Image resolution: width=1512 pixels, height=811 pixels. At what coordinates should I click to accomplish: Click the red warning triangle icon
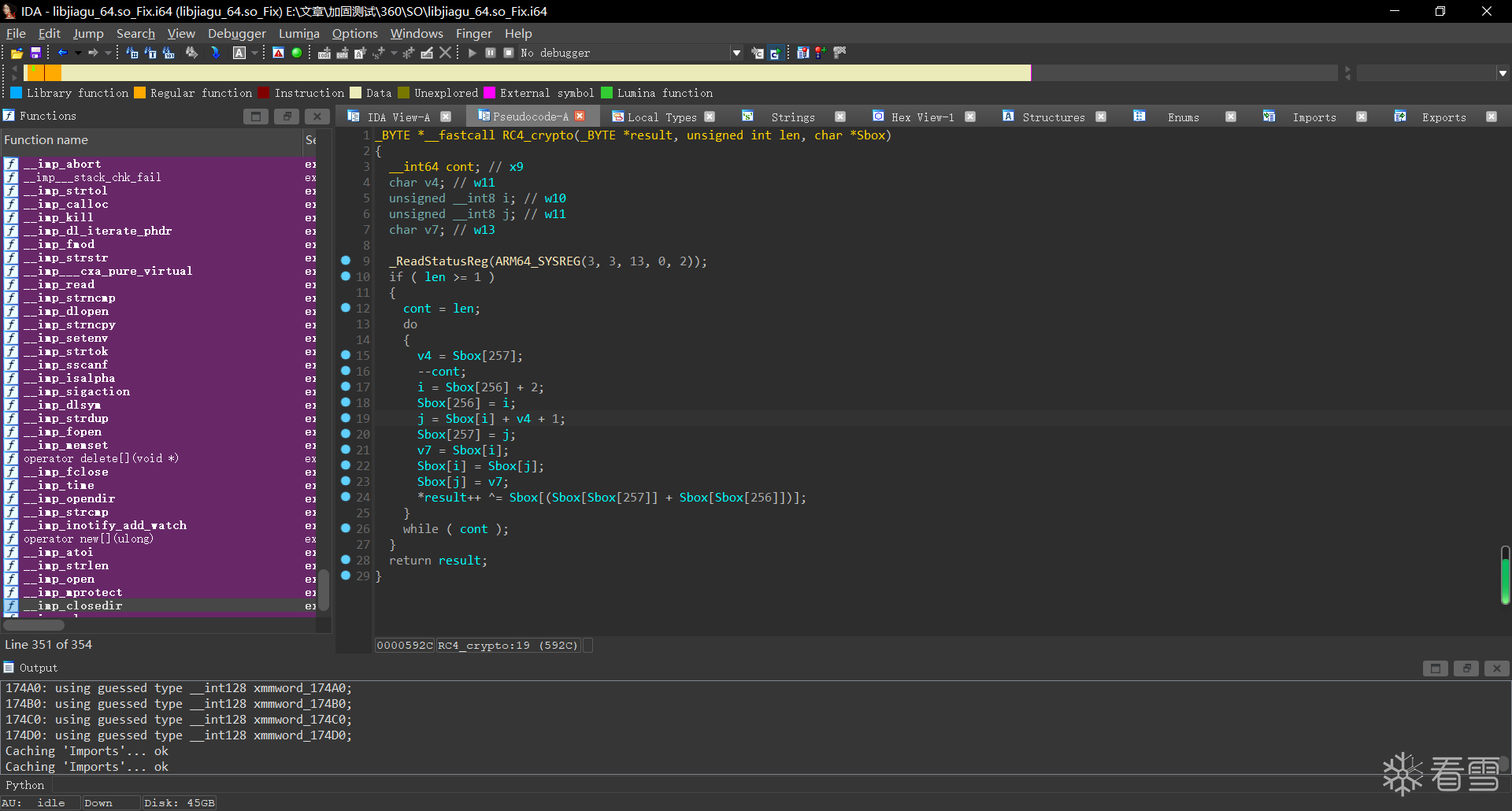(278, 53)
